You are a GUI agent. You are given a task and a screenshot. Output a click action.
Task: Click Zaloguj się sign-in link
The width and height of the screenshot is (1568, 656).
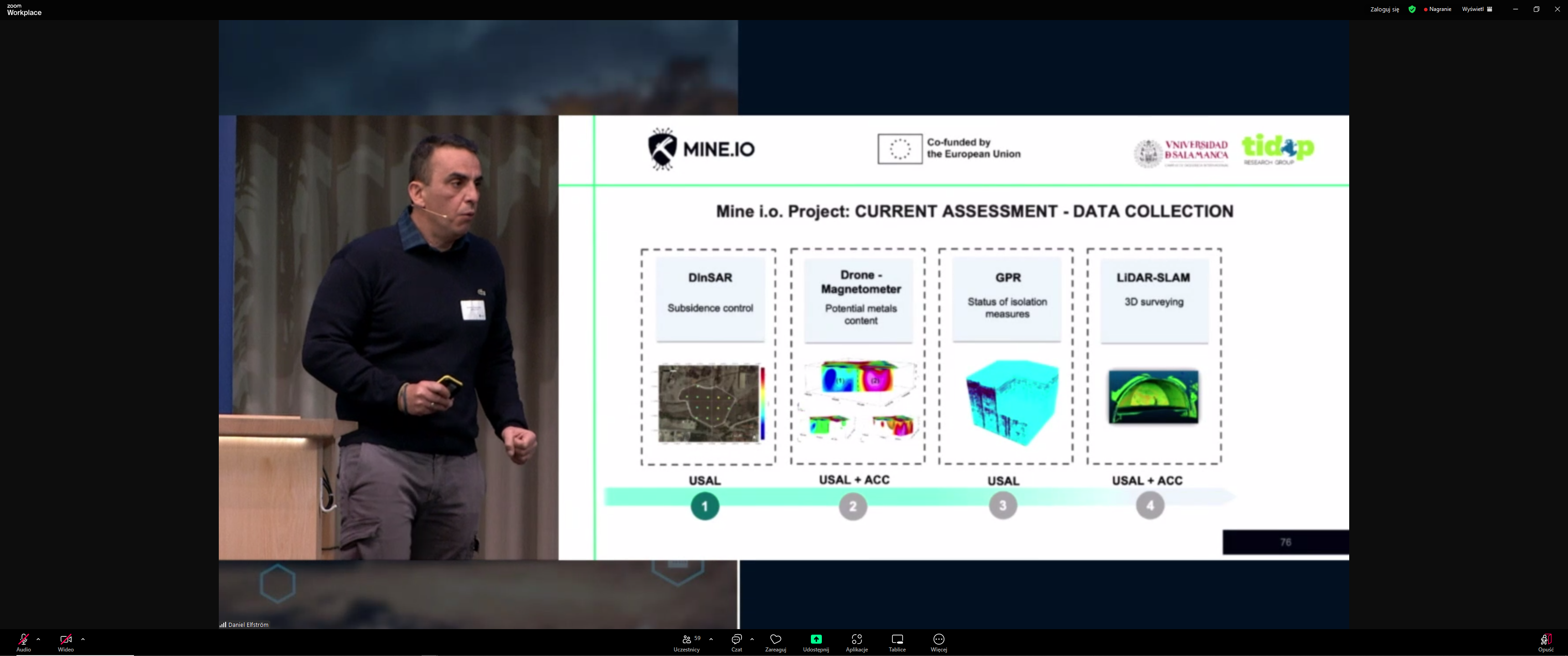click(1384, 9)
